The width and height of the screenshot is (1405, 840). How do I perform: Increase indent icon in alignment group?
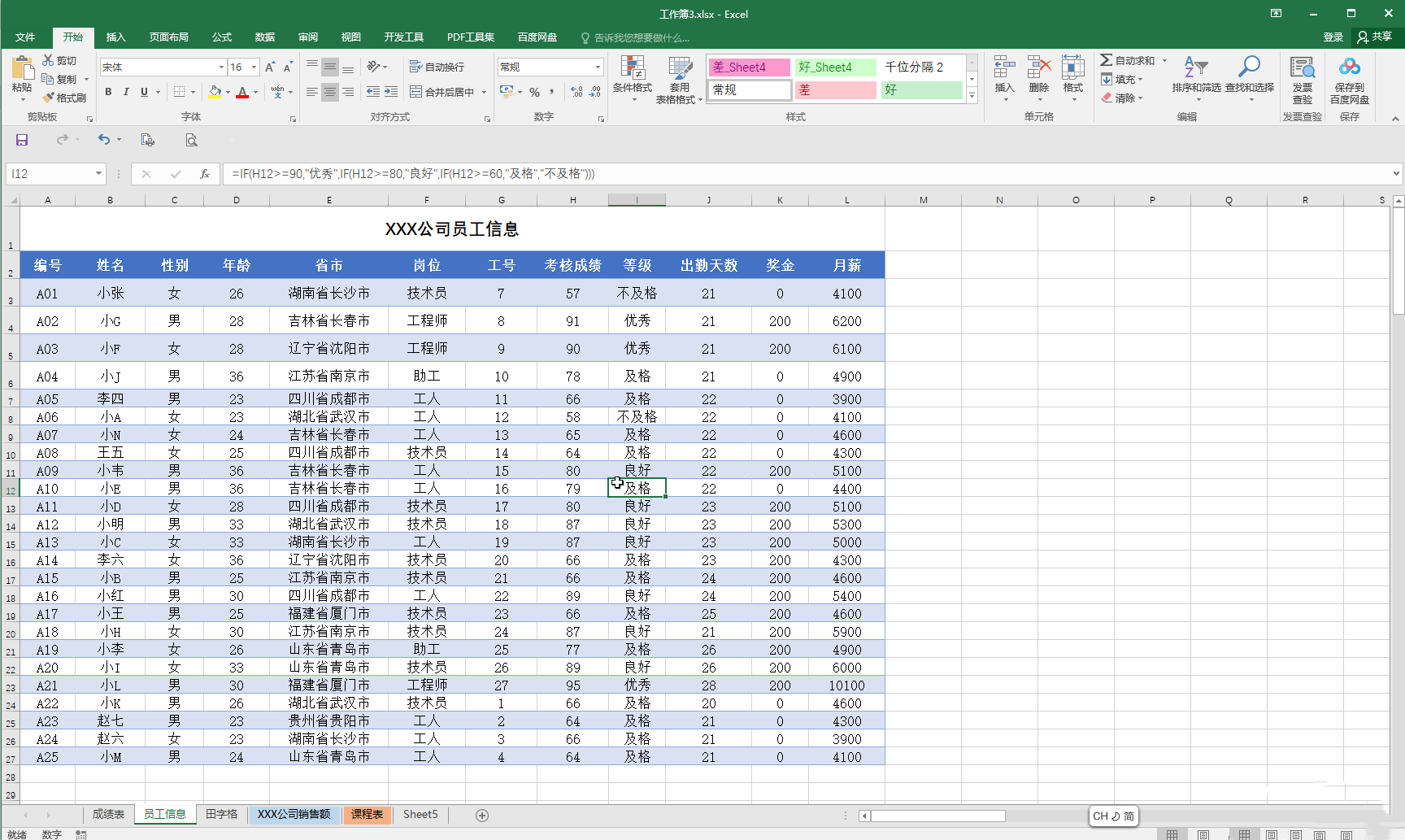391,92
